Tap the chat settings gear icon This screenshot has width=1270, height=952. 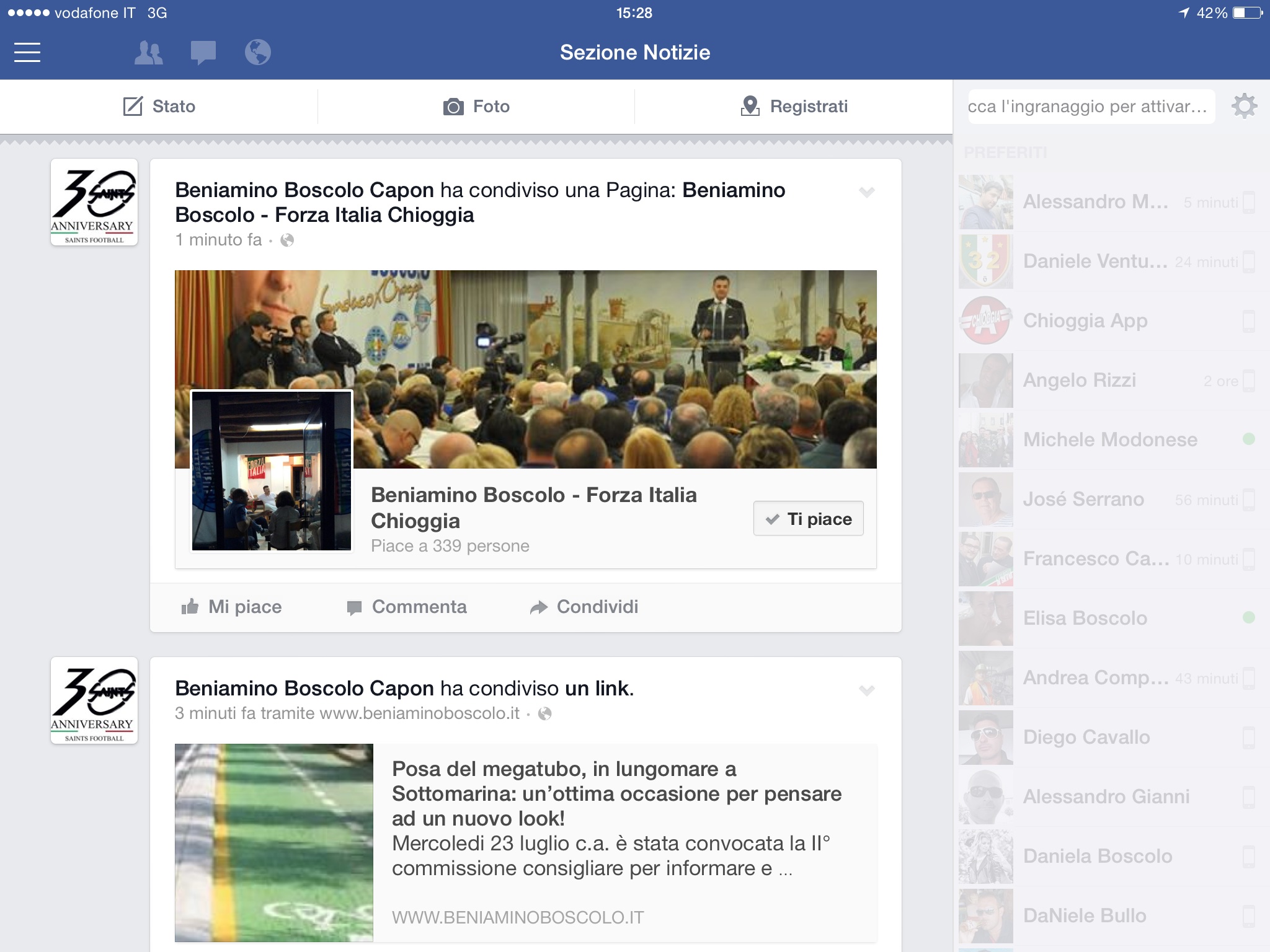pos(1244,106)
